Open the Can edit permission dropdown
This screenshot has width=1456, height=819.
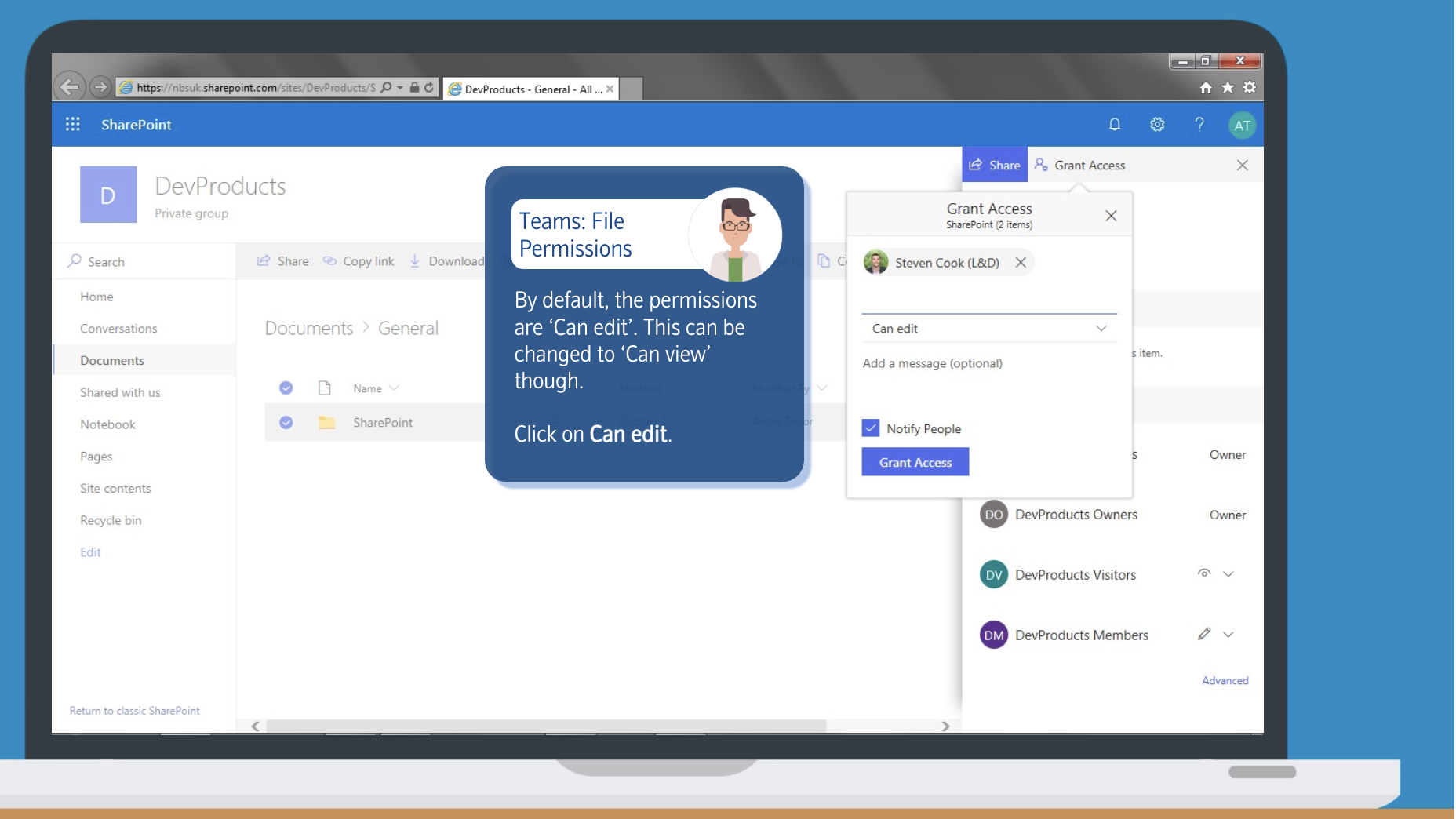click(x=988, y=329)
